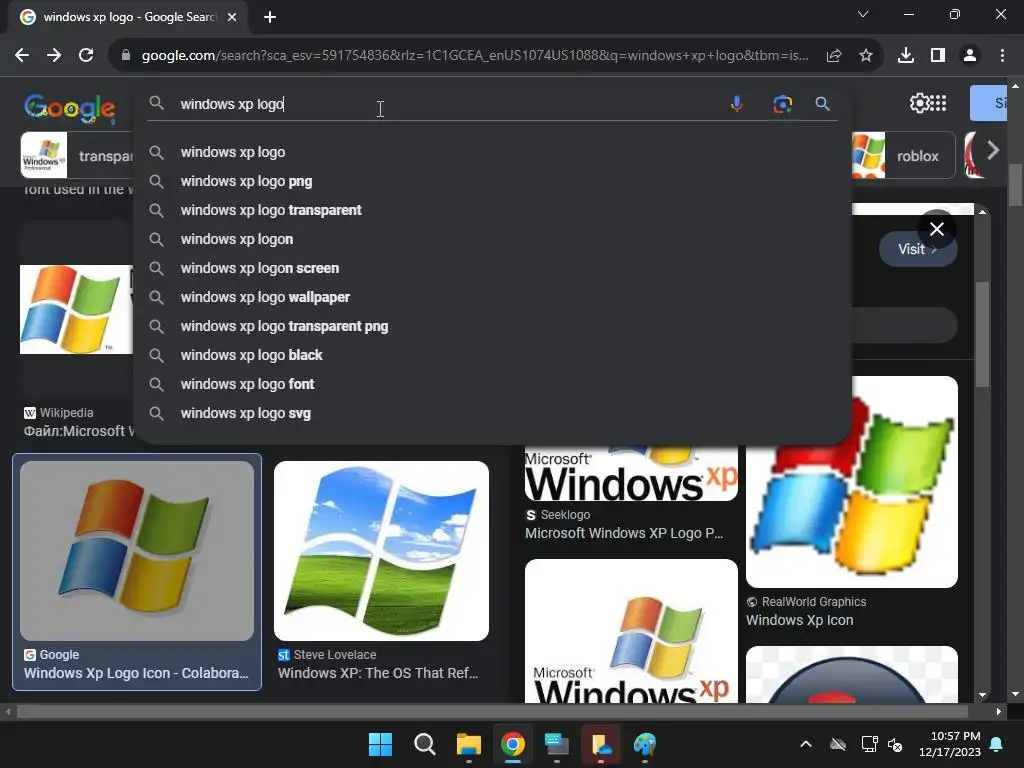Image resolution: width=1024 pixels, height=768 pixels.
Task: Choose suggestion 'windows xp logo font'
Action: [x=493, y=384]
